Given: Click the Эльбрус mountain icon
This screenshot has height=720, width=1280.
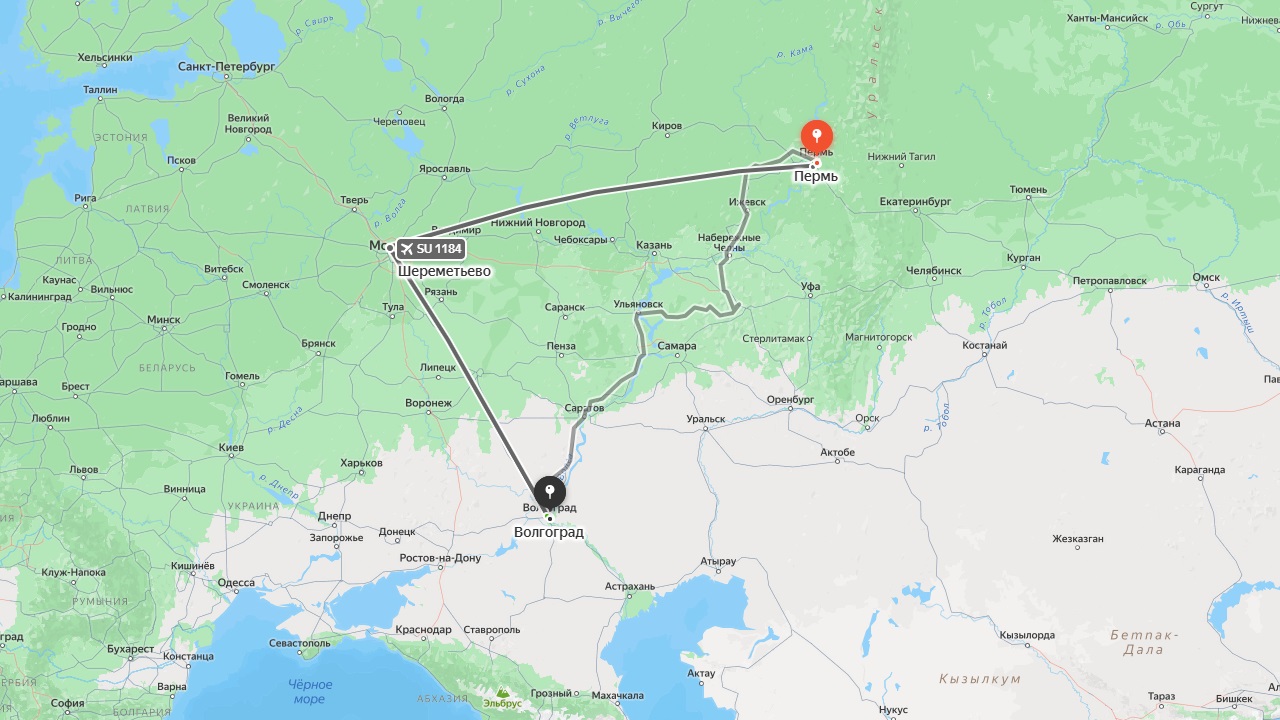Looking at the screenshot, I should [x=502, y=691].
